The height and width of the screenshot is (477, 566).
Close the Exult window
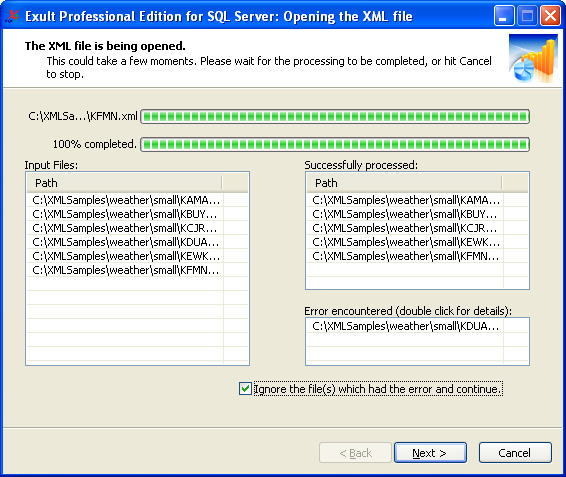pos(550,16)
